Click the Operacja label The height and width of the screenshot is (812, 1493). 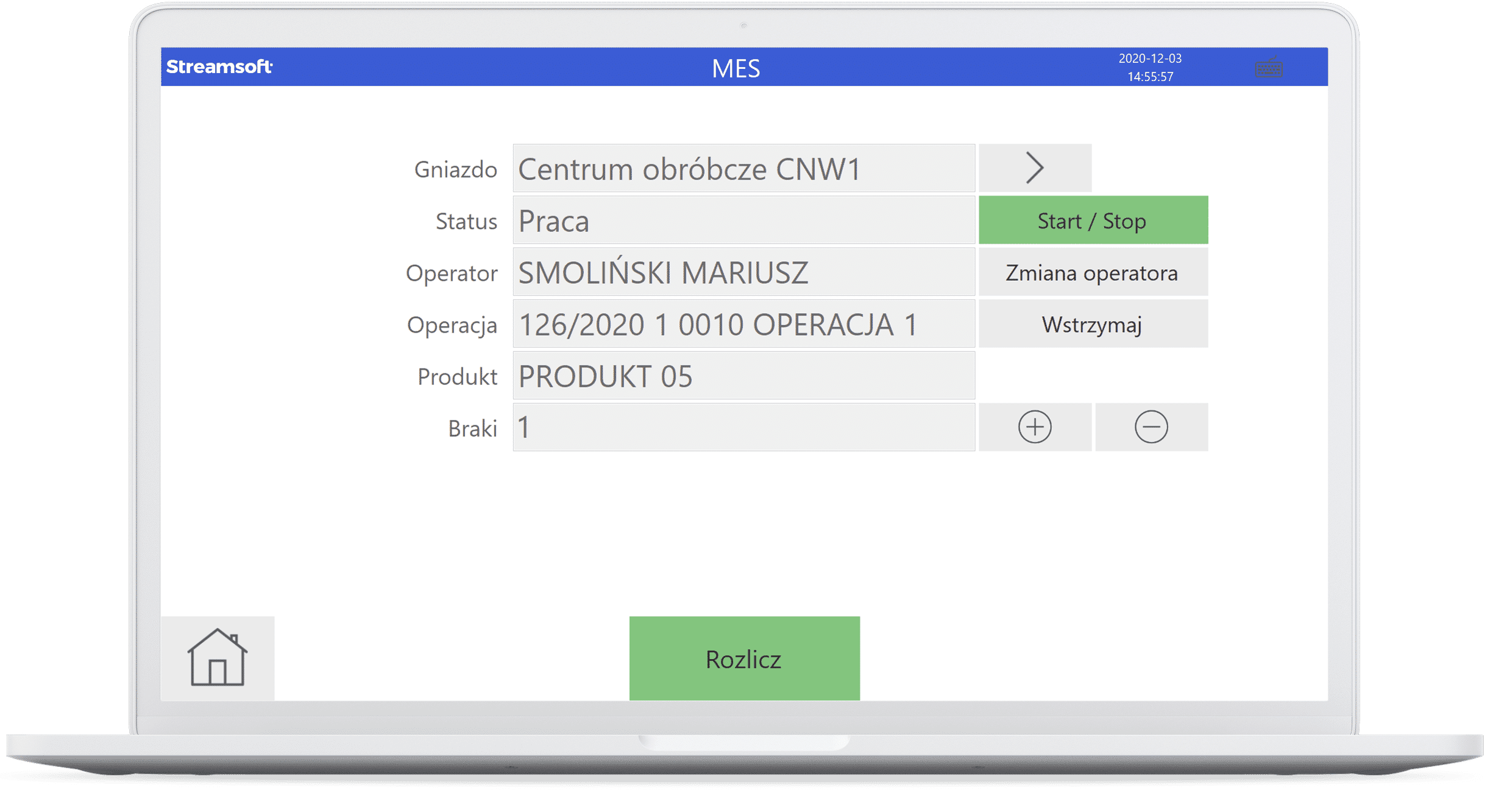pyautogui.click(x=452, y=325)
